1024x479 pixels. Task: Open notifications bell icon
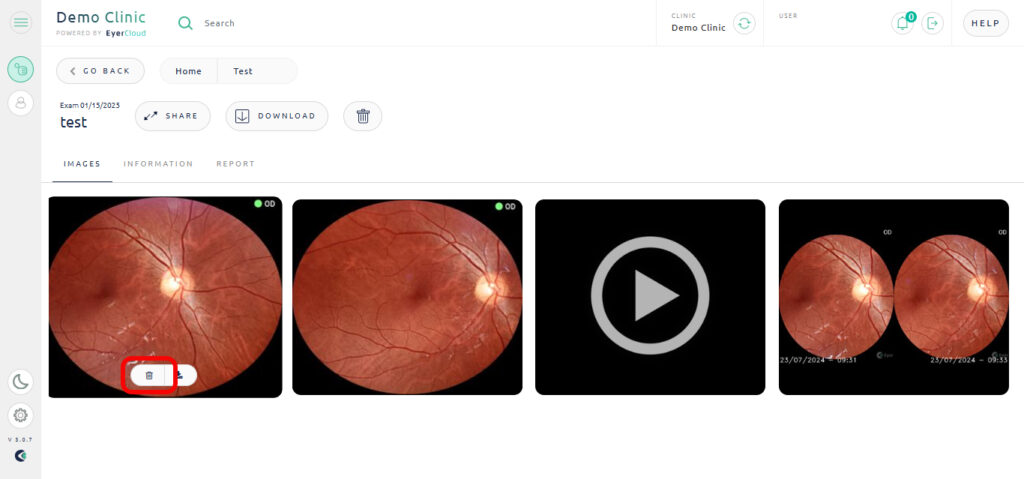coord(903,24)
